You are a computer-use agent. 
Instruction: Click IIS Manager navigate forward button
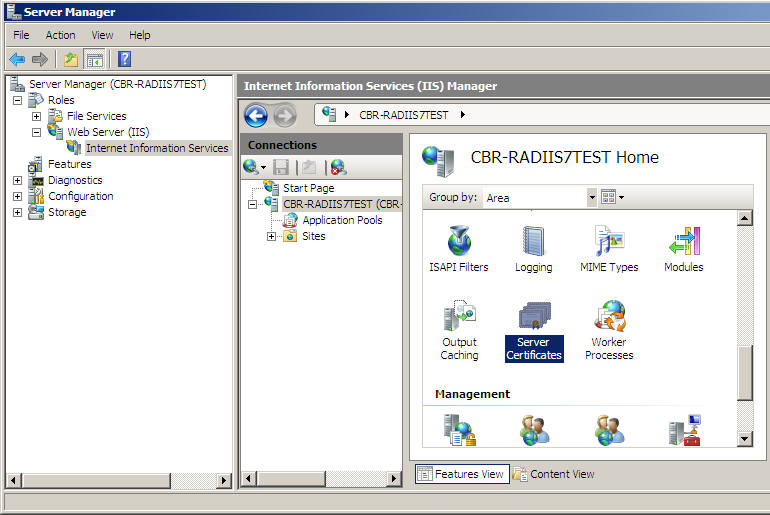[285, 116]
